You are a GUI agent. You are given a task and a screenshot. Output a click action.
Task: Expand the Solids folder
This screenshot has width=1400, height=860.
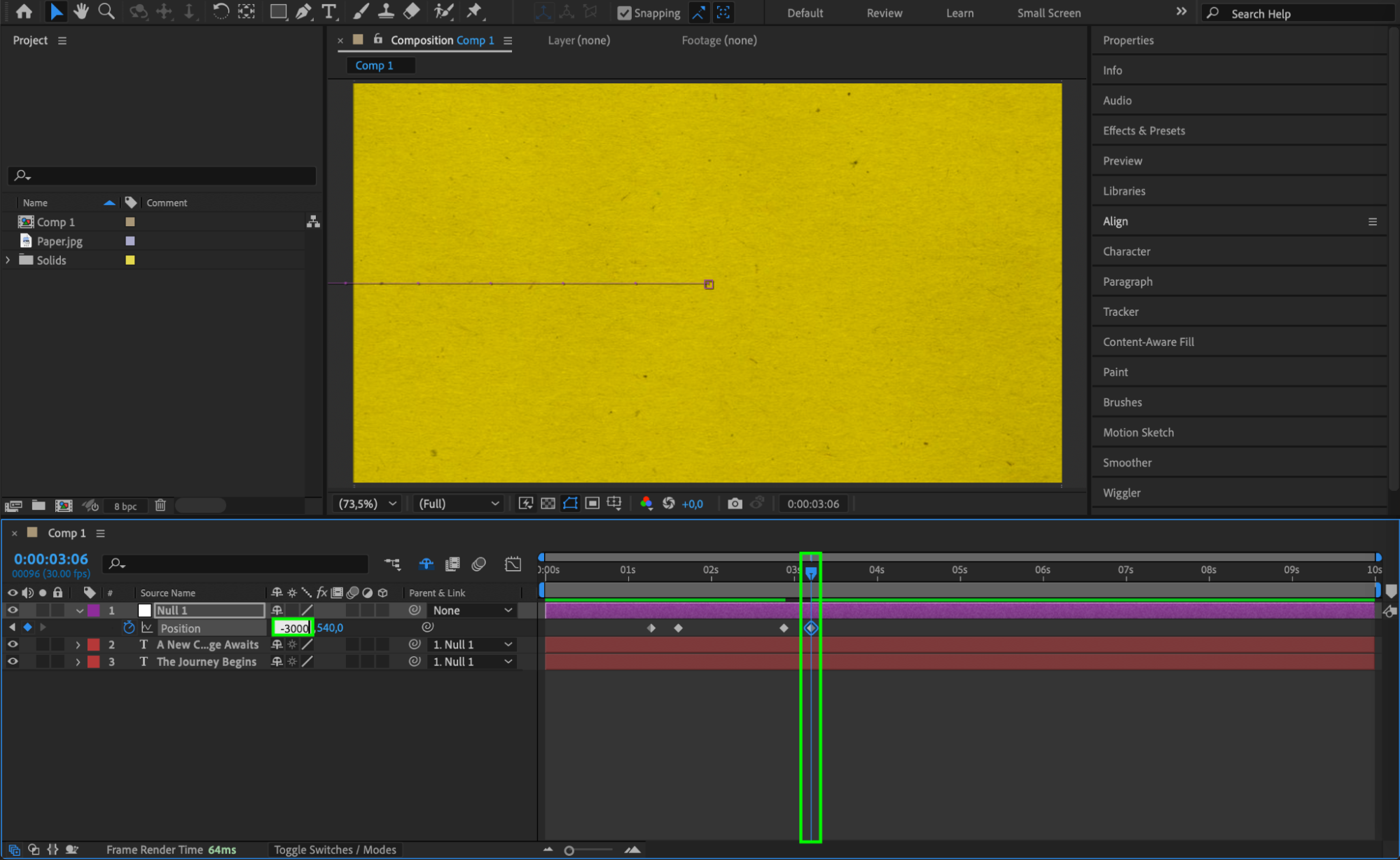pyautogui.click(x=8, y=260)
